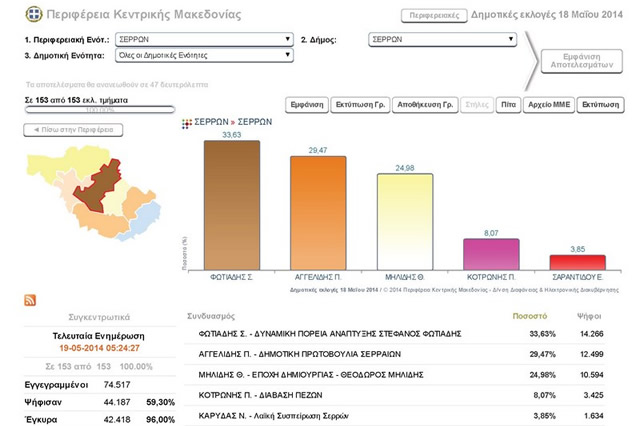The width and height of the screenshot is (640, 426).
Task: Open the Αρχείο ΜΜΕ file
Action: point(549,104)
